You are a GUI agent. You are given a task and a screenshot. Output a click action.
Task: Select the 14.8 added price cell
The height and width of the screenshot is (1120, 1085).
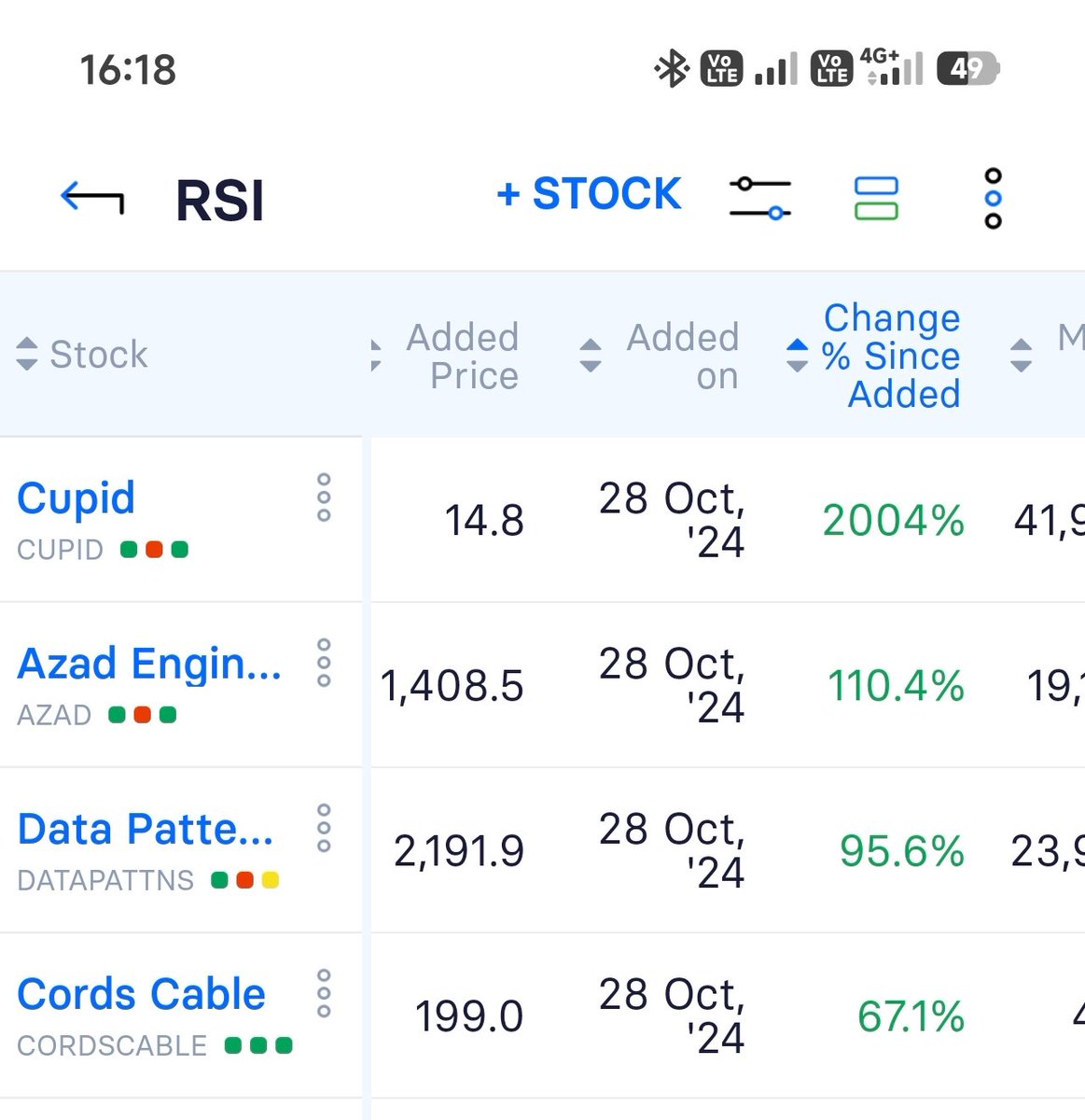[x=484, y=521]
